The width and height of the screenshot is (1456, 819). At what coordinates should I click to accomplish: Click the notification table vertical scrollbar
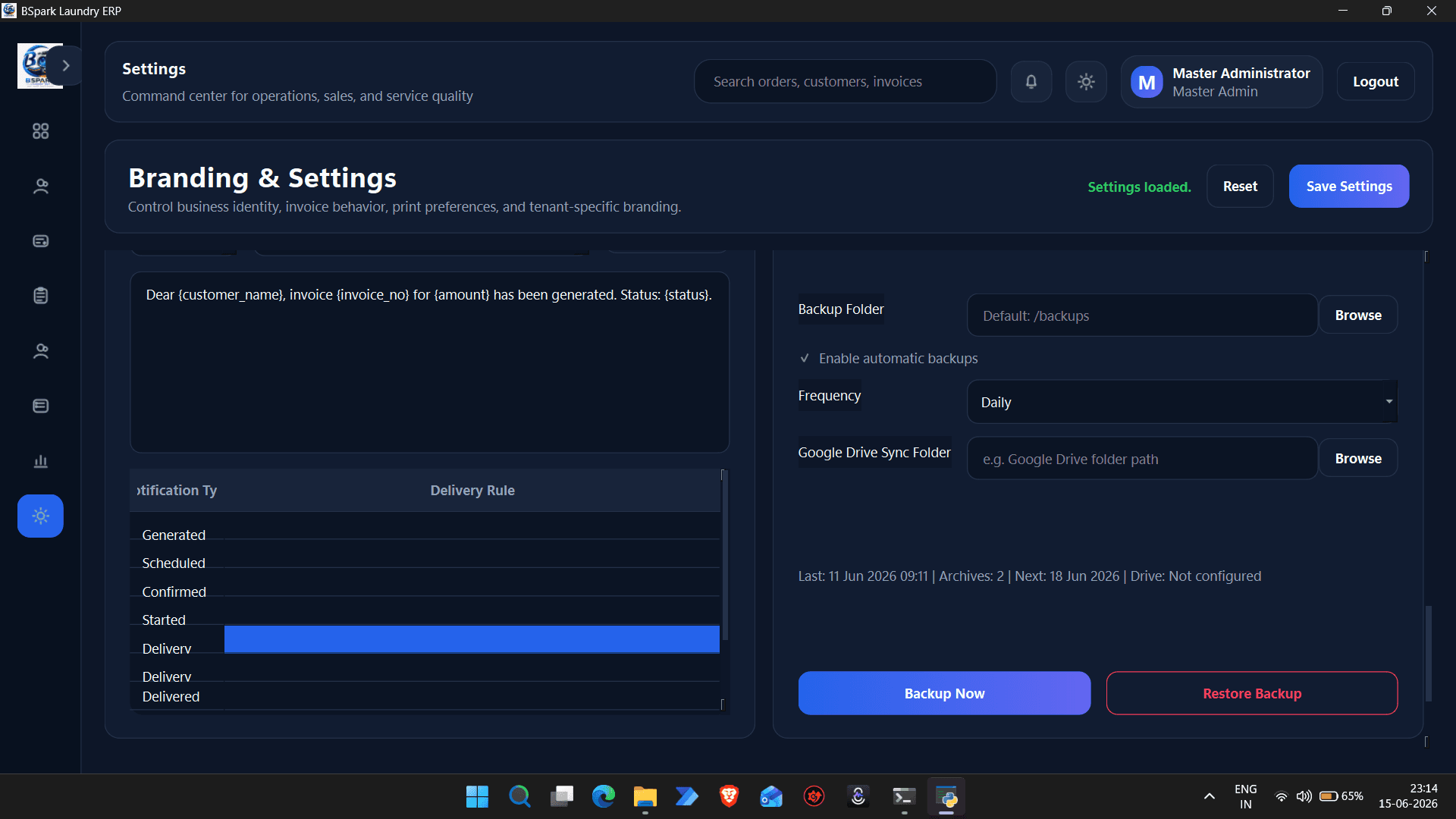(724, 556)
